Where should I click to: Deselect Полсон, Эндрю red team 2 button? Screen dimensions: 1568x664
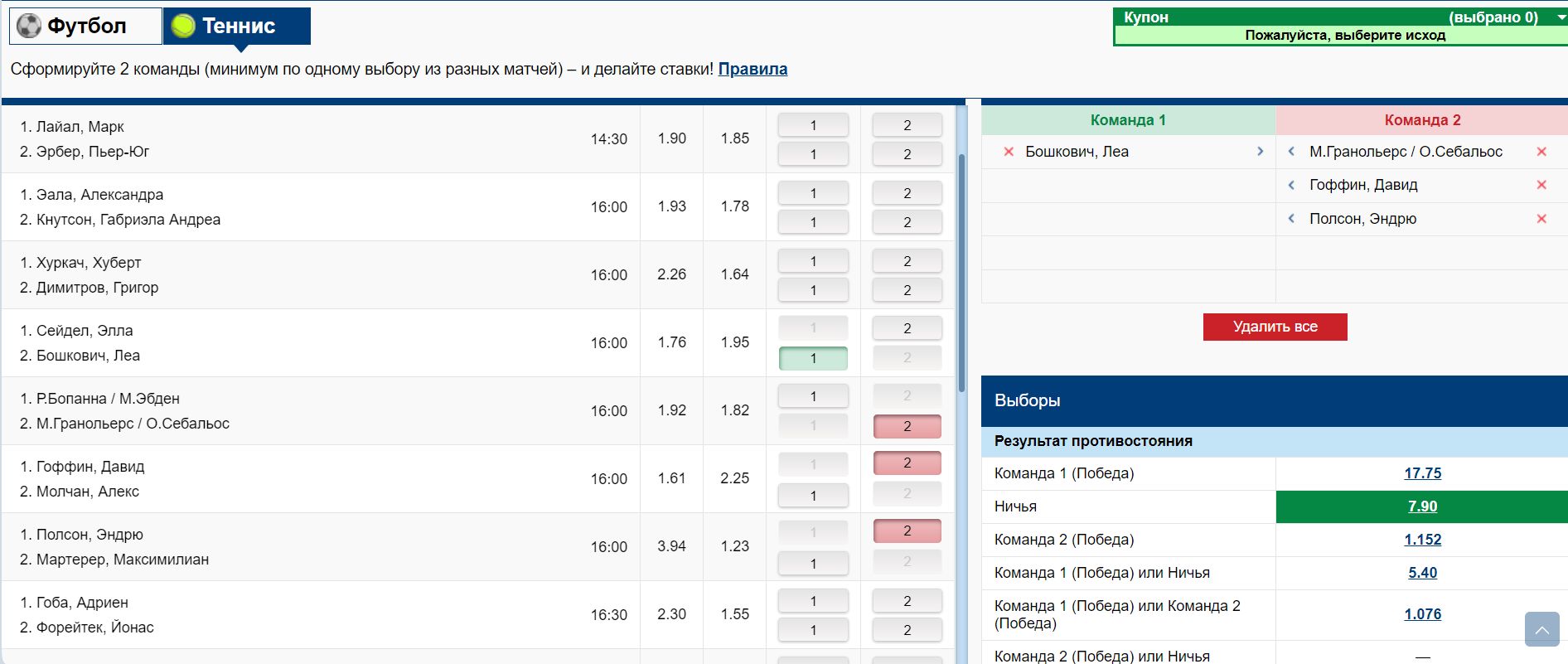[x=907, y=531]
